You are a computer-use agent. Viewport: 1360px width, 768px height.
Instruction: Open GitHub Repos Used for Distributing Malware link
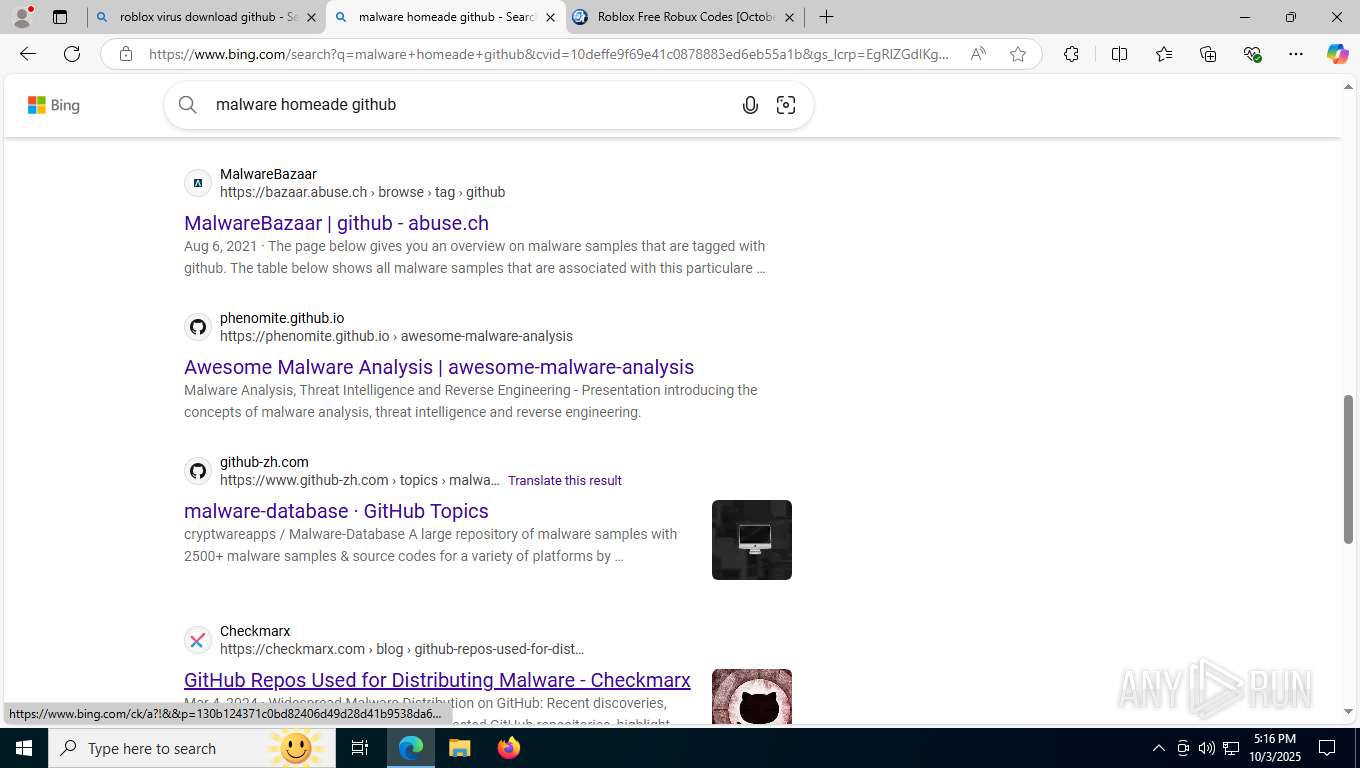(x=437, y=680)
